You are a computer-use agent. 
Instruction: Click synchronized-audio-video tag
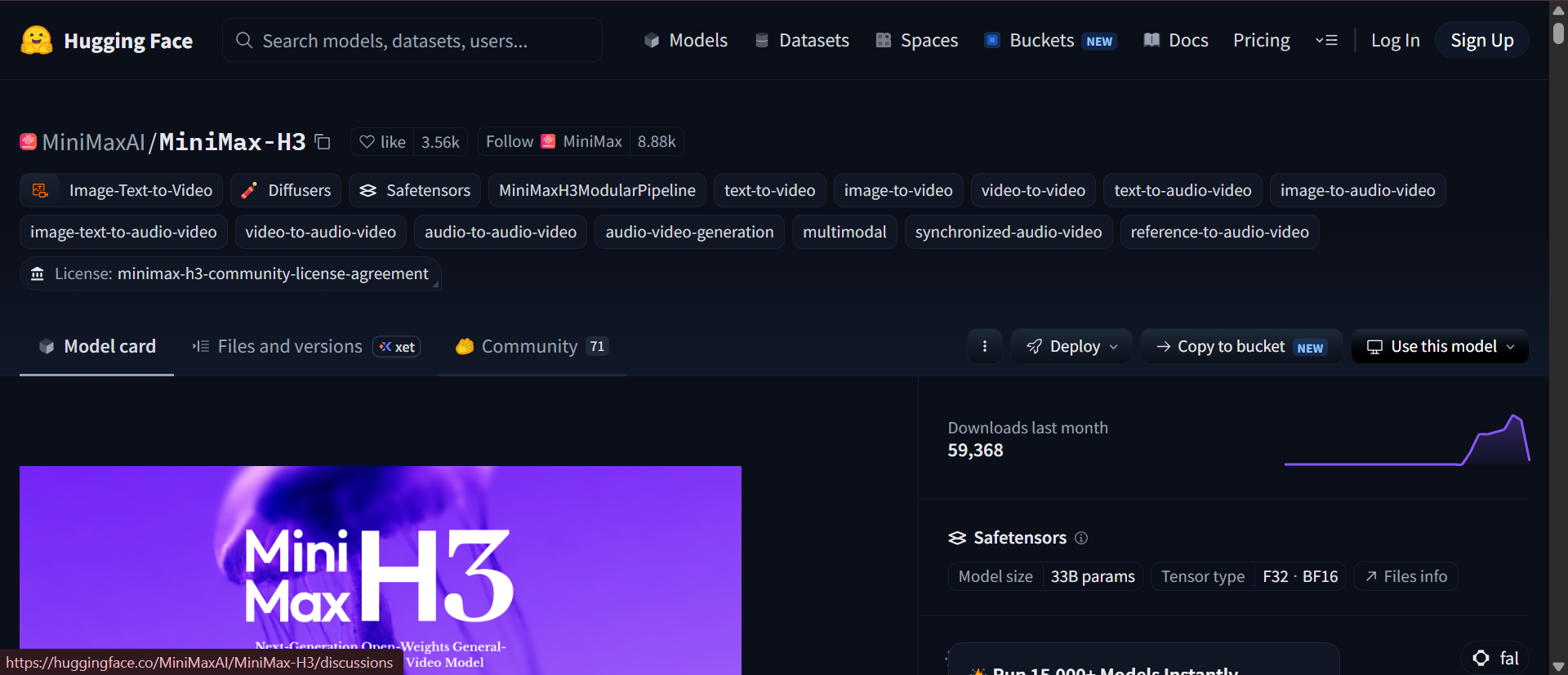coord(1009,232)
